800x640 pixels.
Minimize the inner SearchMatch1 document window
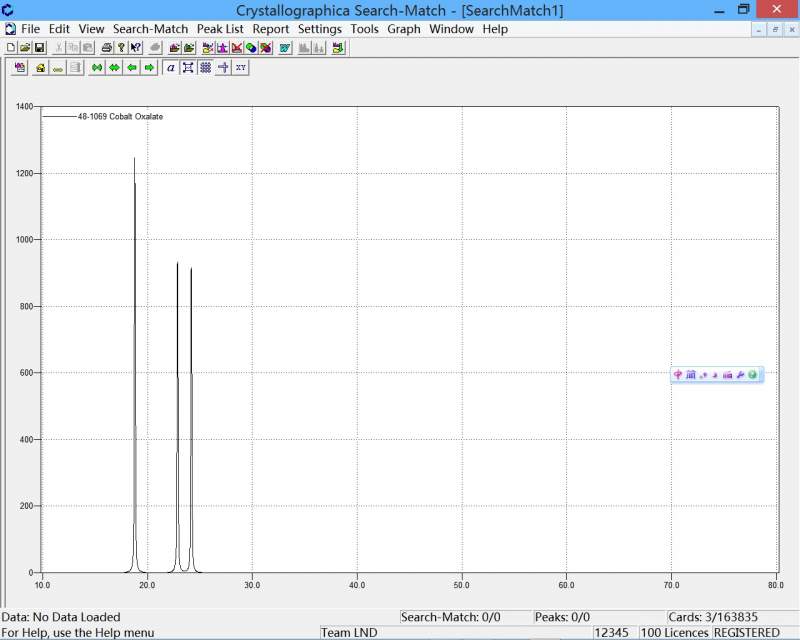[x=759, y=30]
